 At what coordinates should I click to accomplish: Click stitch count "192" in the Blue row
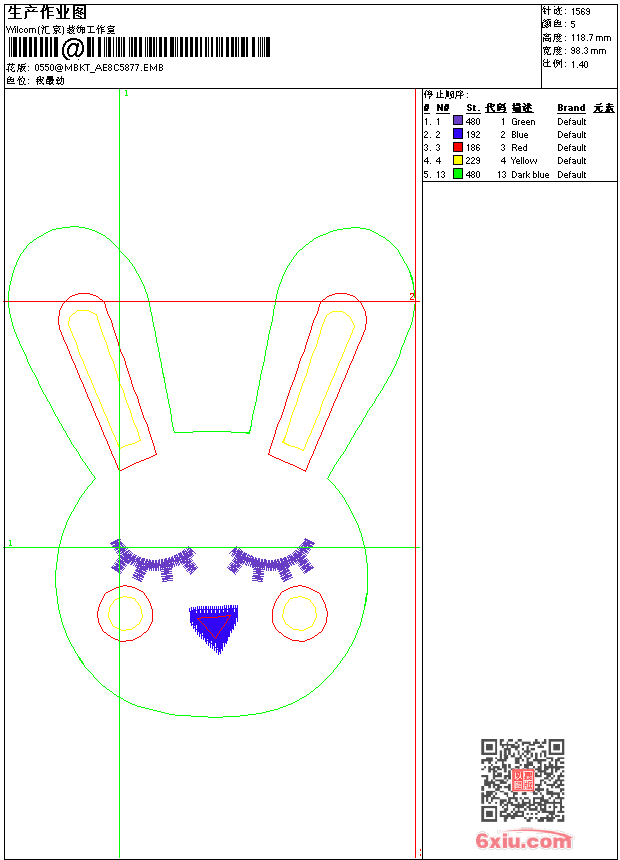tap(473, 134)
